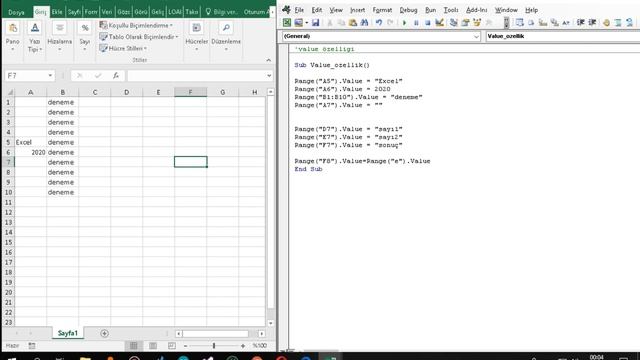This screenshot has width=640, height=360.
Task: Click the Reset stop icon in VBA toolbar
Action: tap(427, 22)
